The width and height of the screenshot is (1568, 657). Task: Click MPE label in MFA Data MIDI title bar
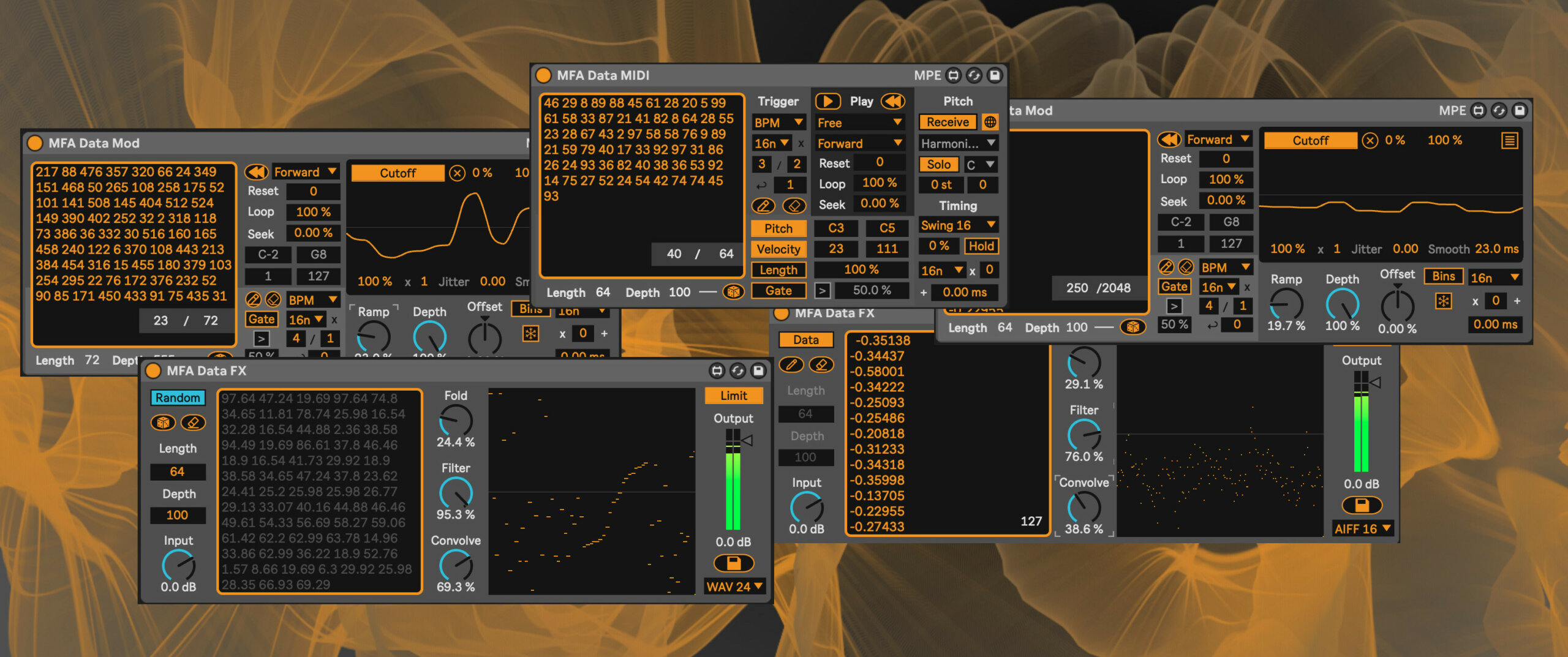pos(927,75)
